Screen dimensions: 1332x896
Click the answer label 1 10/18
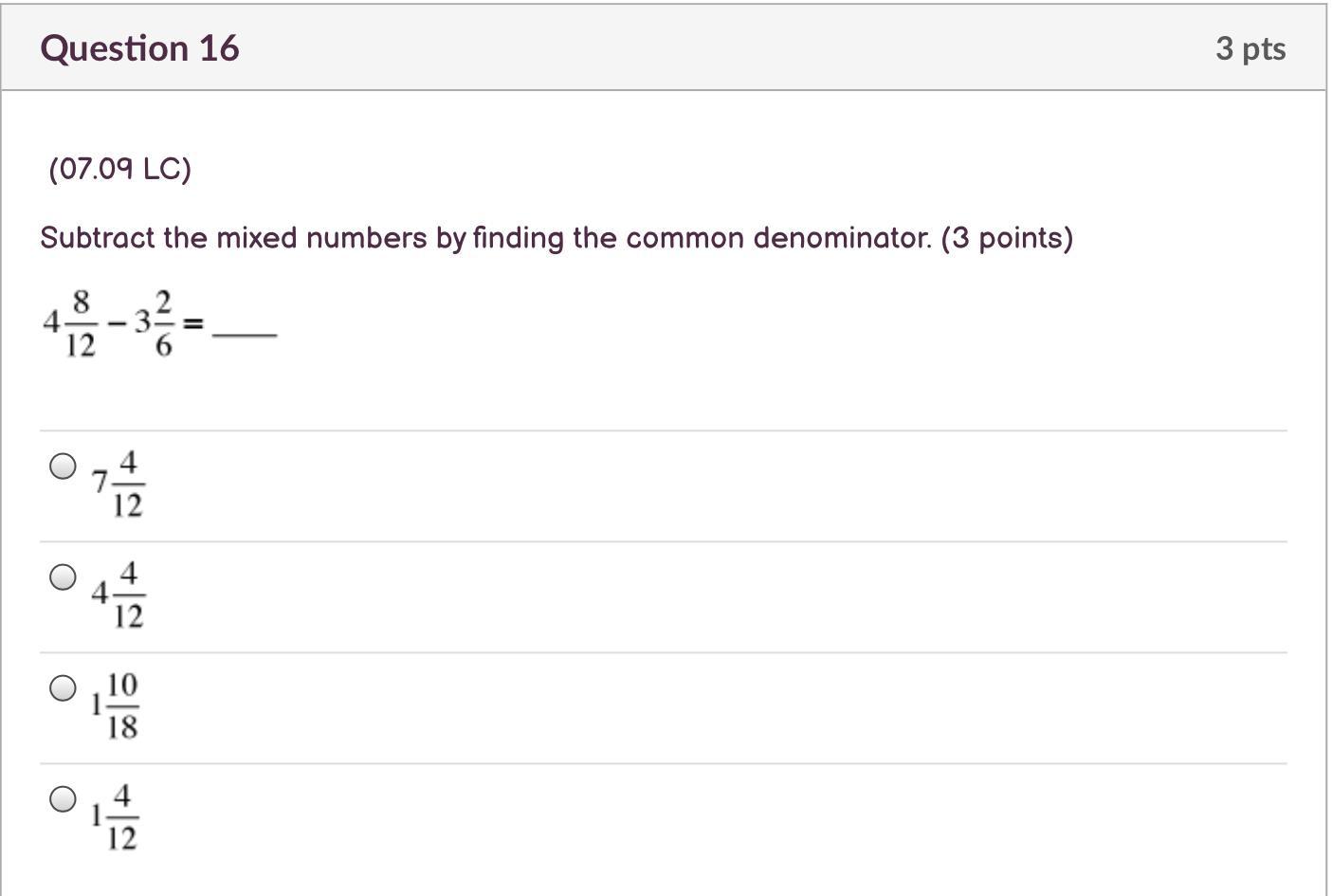(x=116, y=706)
